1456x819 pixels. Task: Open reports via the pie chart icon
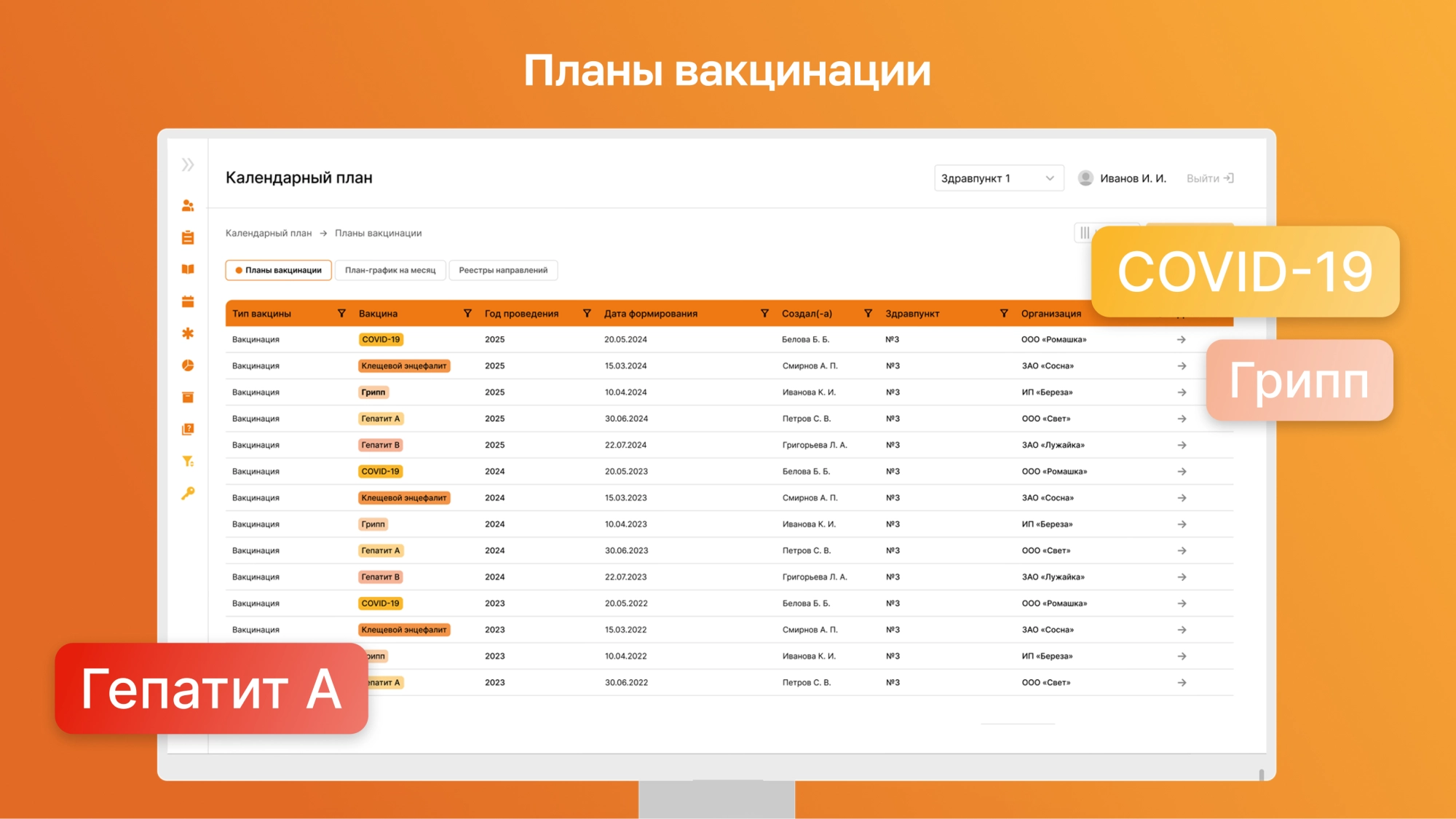[188, 365]
